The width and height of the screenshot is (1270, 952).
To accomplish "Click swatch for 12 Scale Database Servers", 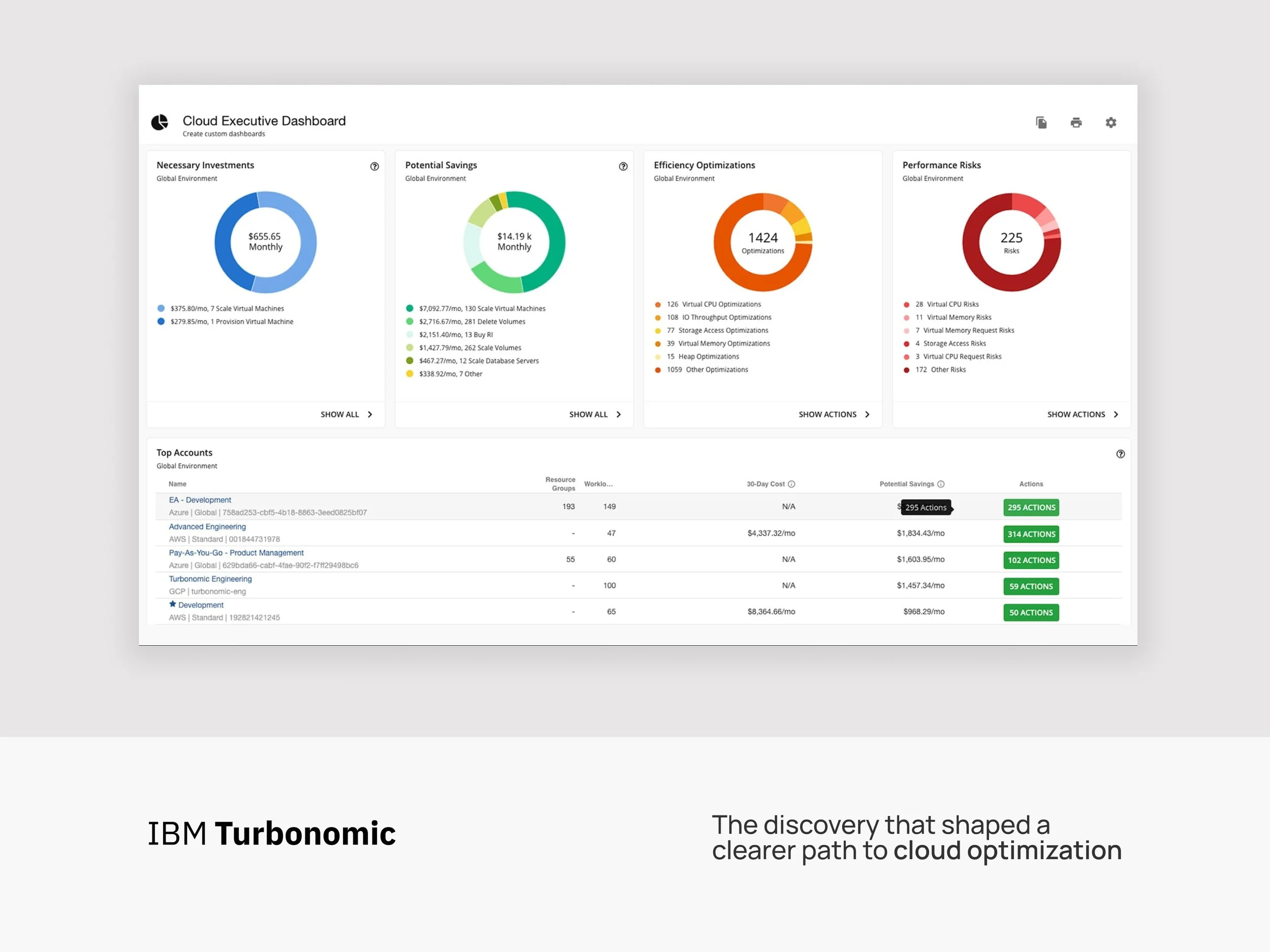I will [409, 360].
